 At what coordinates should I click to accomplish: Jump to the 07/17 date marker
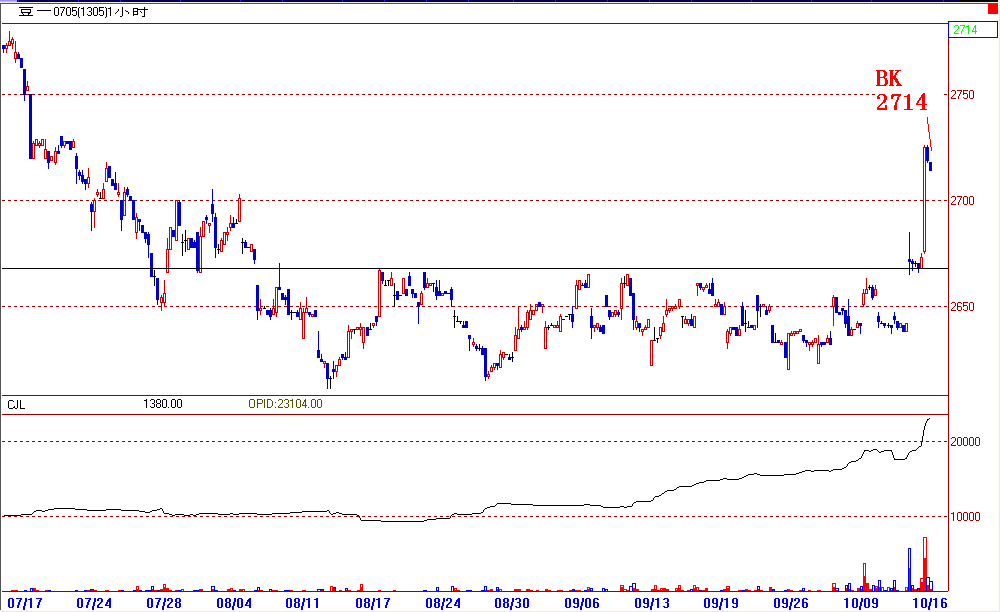coord(23,603)
